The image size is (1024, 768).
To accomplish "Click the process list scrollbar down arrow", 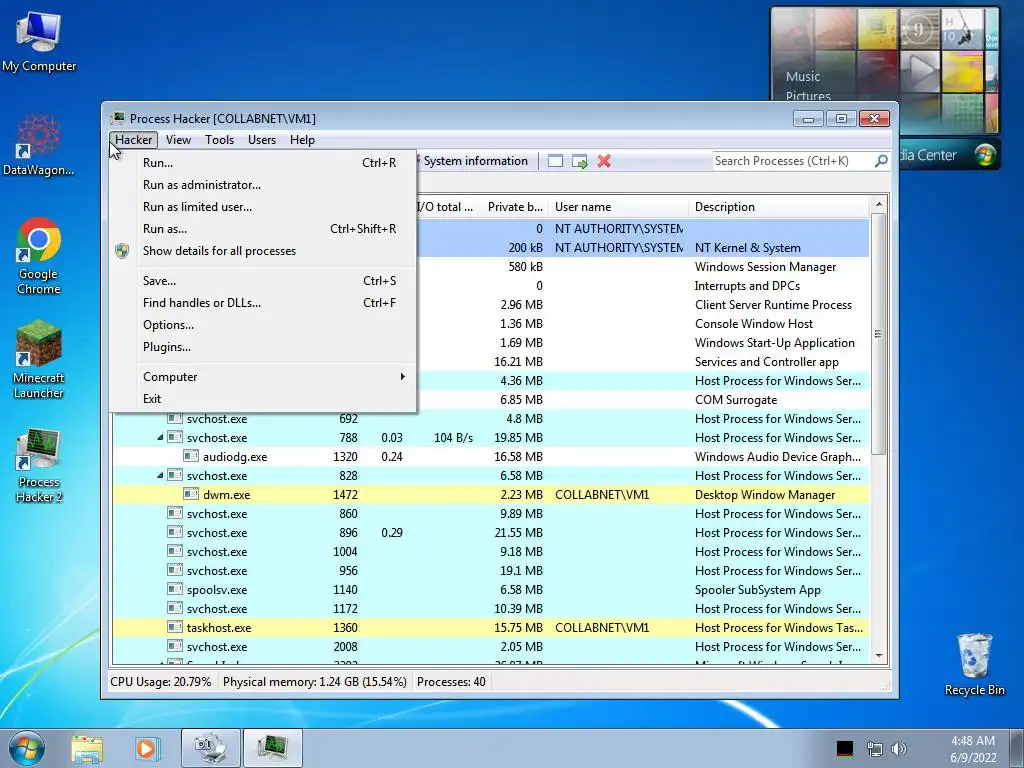I will click(878, 655).
